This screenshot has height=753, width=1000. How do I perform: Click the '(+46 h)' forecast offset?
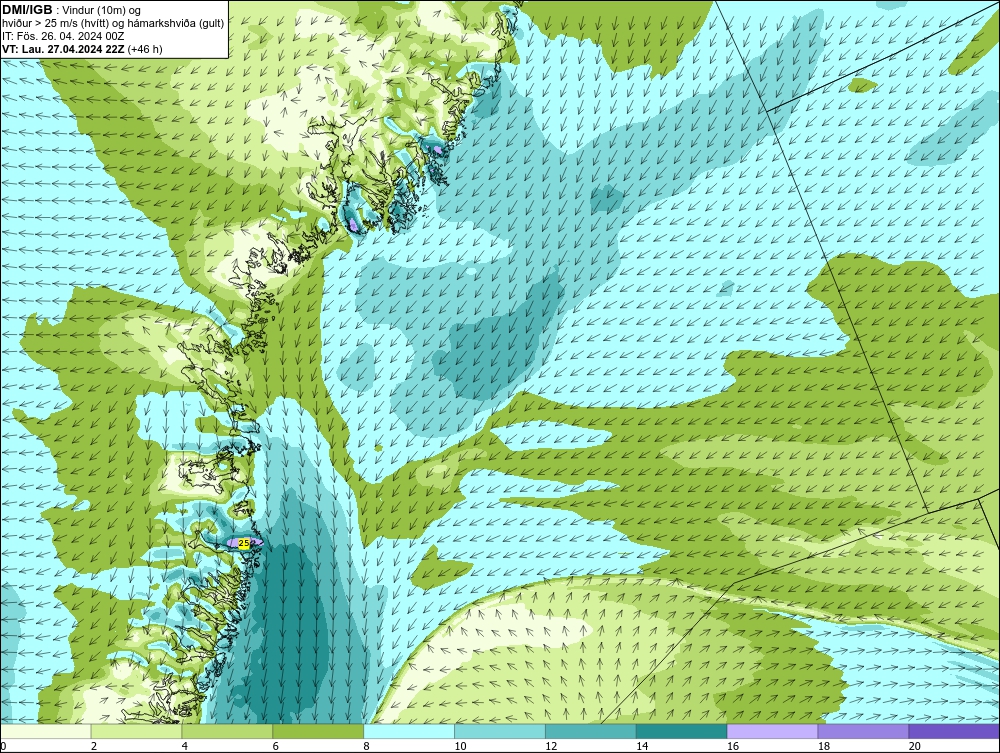[x=145, y=49]
